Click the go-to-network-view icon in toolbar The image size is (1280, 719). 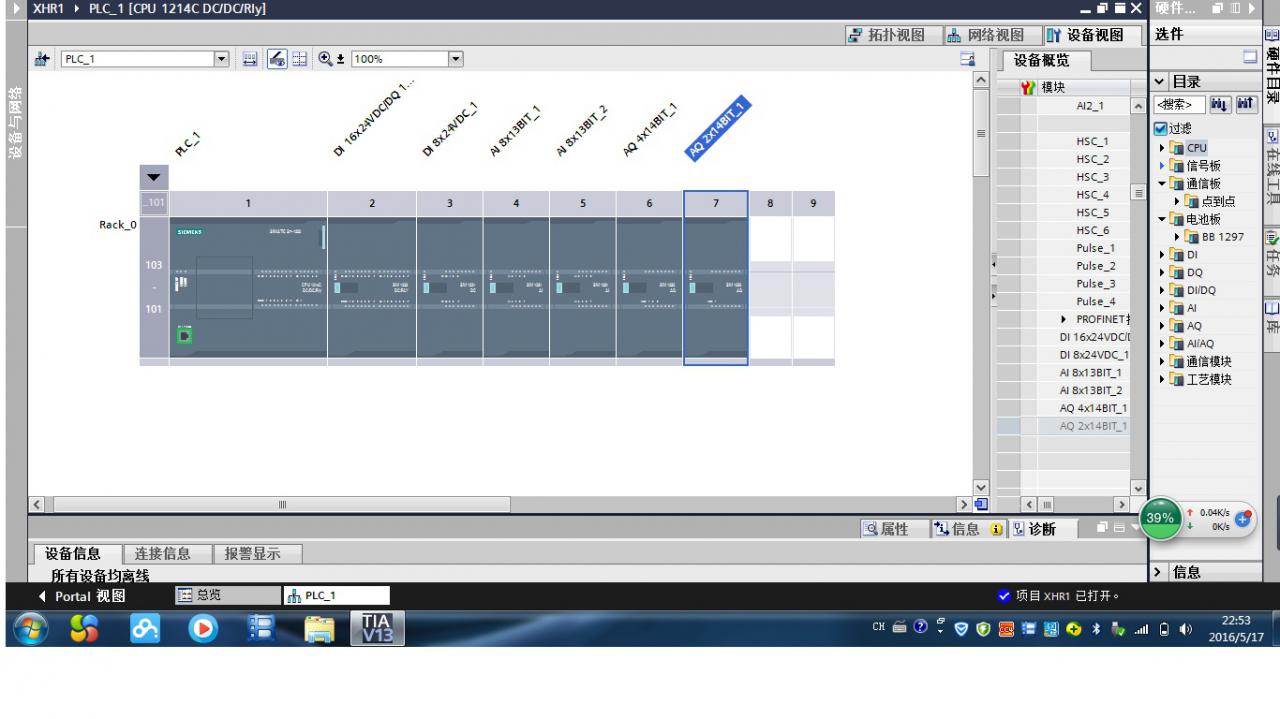coord(42,59)
